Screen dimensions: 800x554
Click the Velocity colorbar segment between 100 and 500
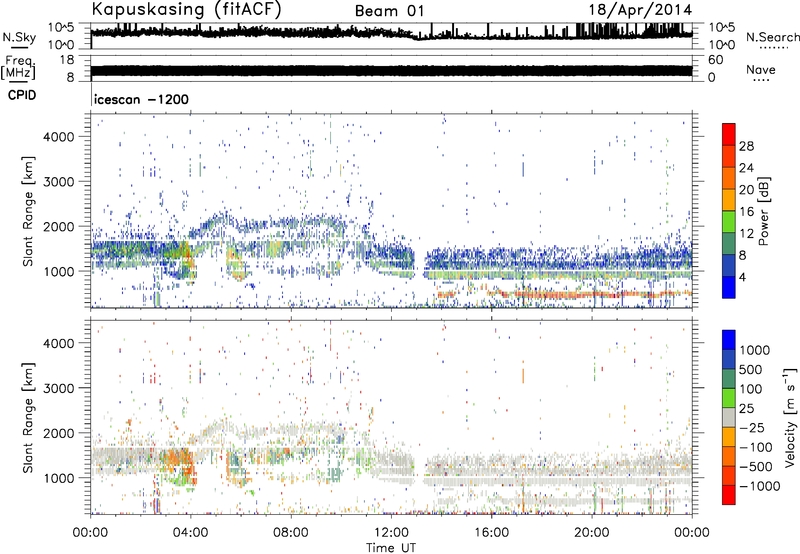(x=729, y=379)
